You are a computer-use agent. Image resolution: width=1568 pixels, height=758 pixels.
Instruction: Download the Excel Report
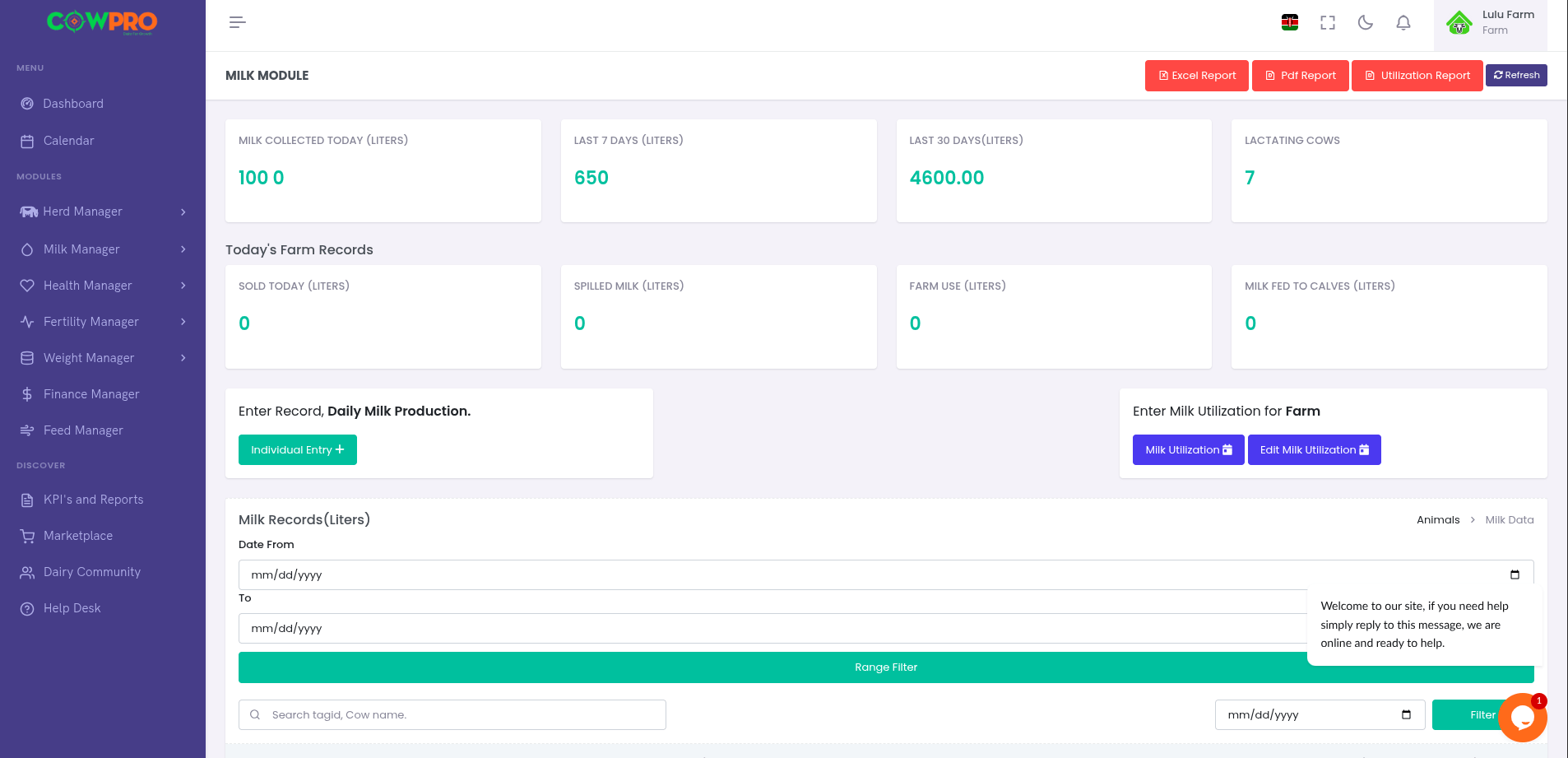coord(1196,76)
